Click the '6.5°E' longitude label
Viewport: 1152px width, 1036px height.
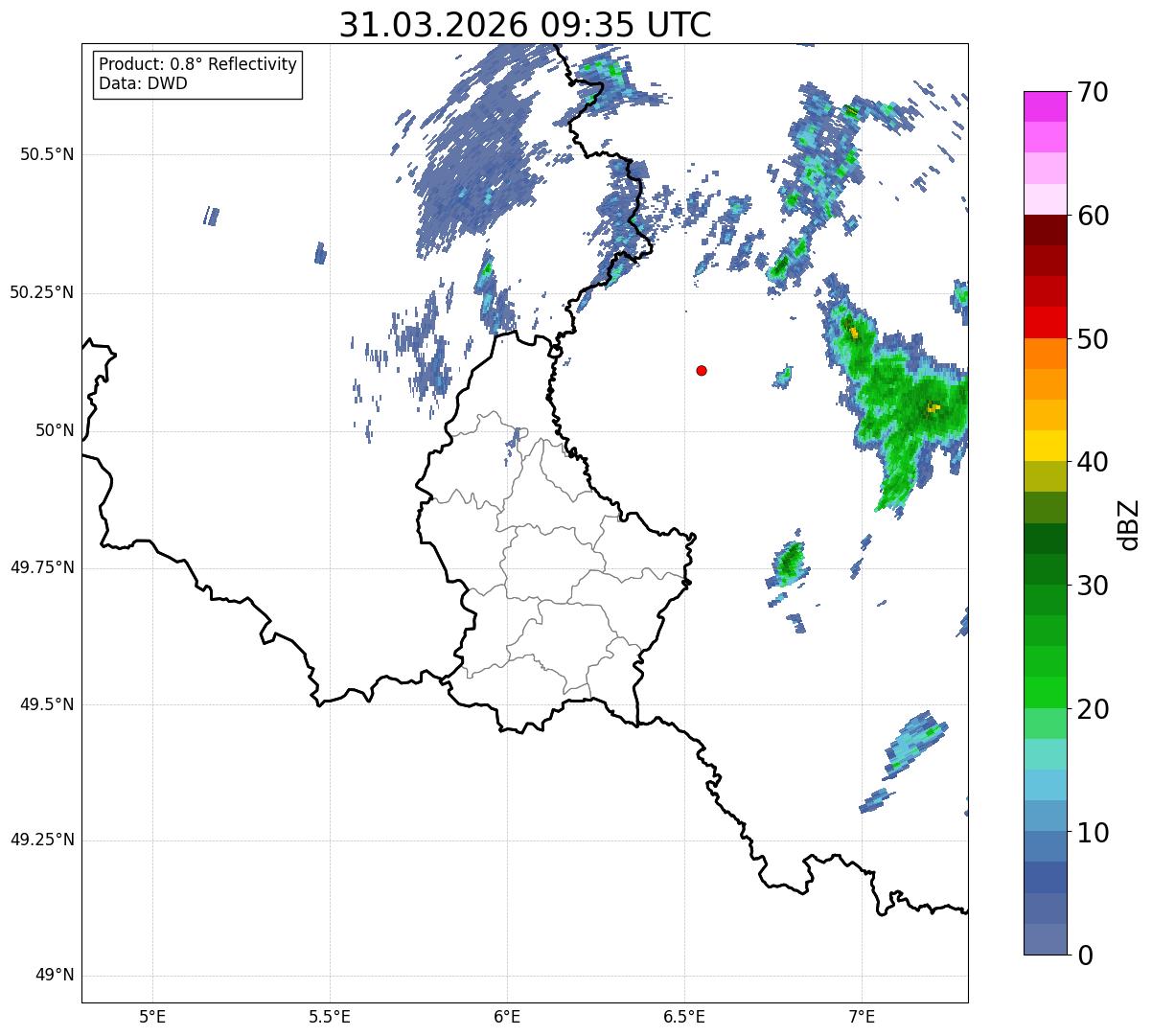(684, 1016)
